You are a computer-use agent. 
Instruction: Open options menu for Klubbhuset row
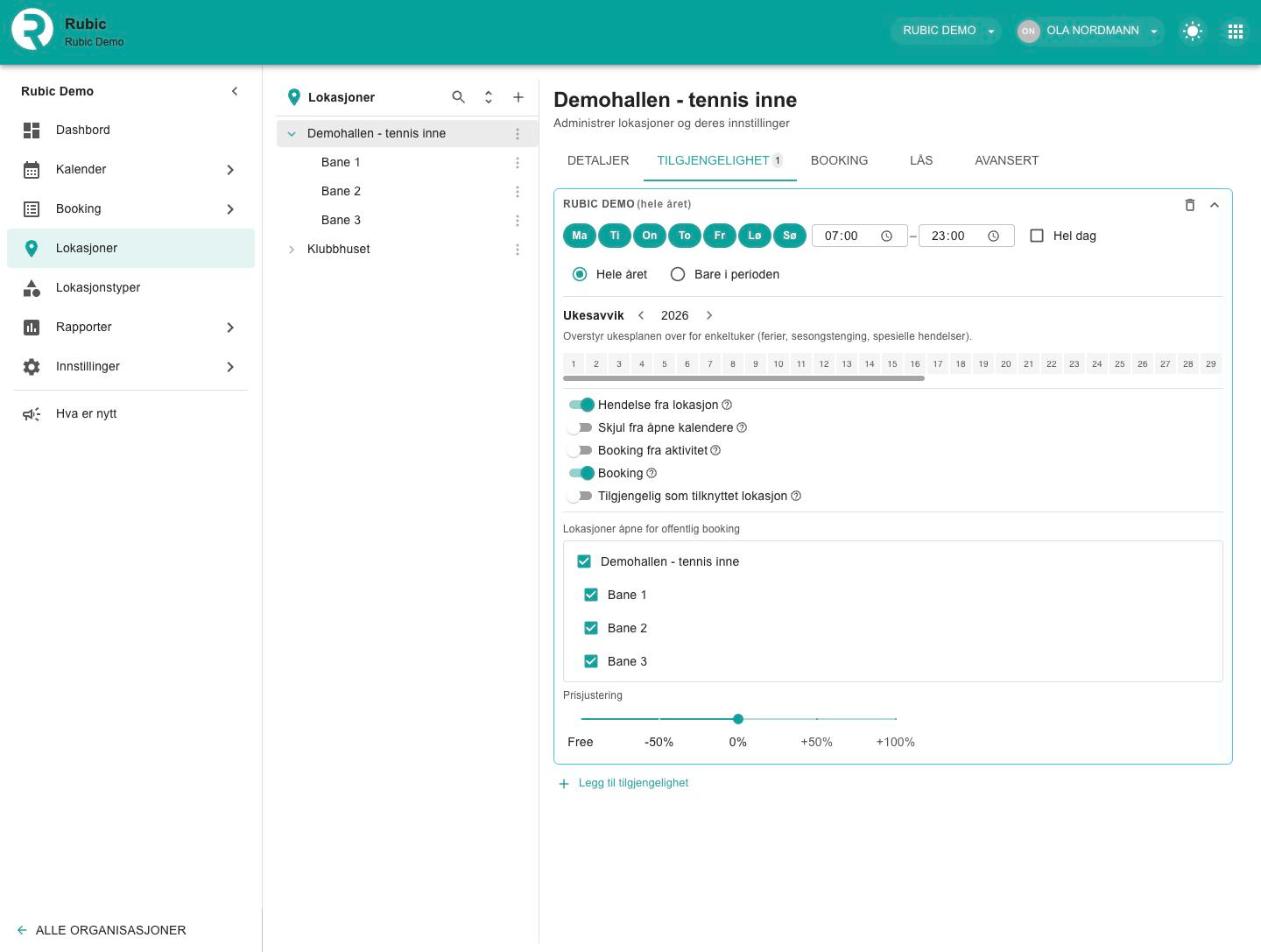click(517, 250)
